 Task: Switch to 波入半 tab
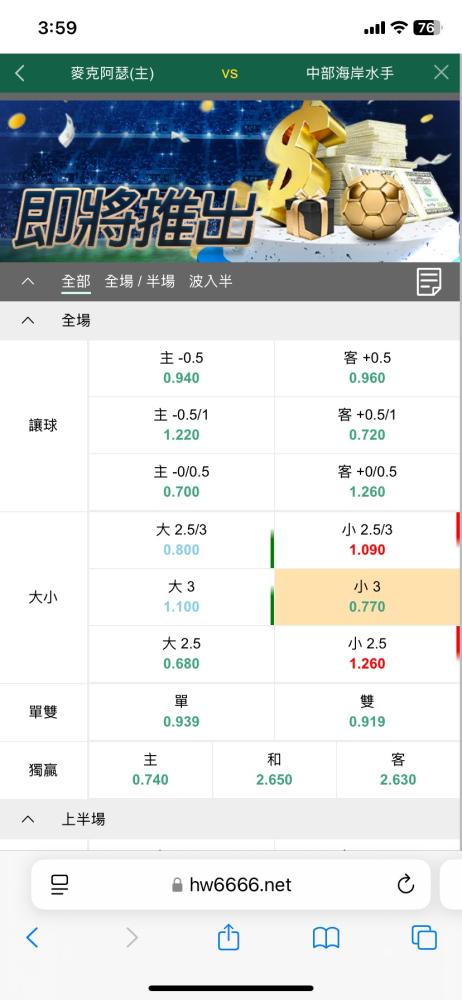tap(211, 281)
